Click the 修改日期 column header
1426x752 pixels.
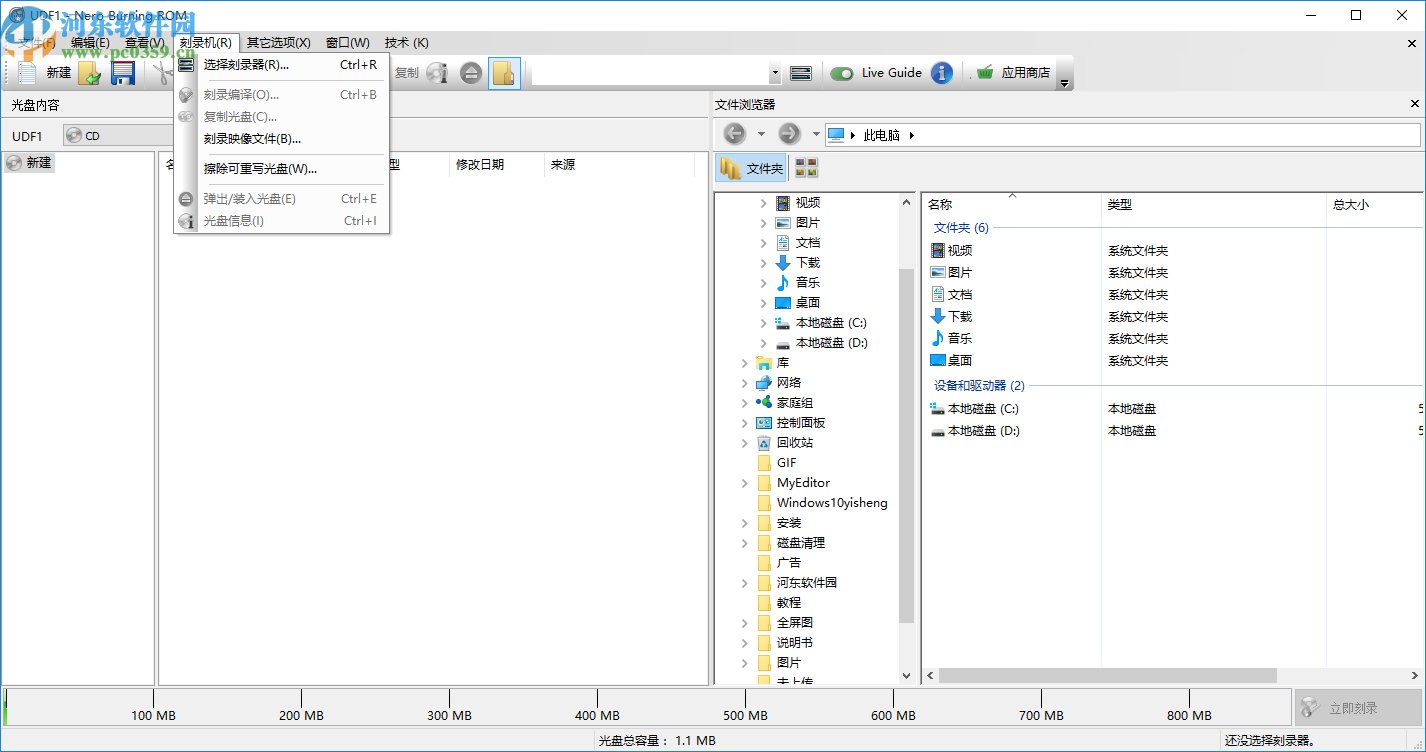coord(497,165)
